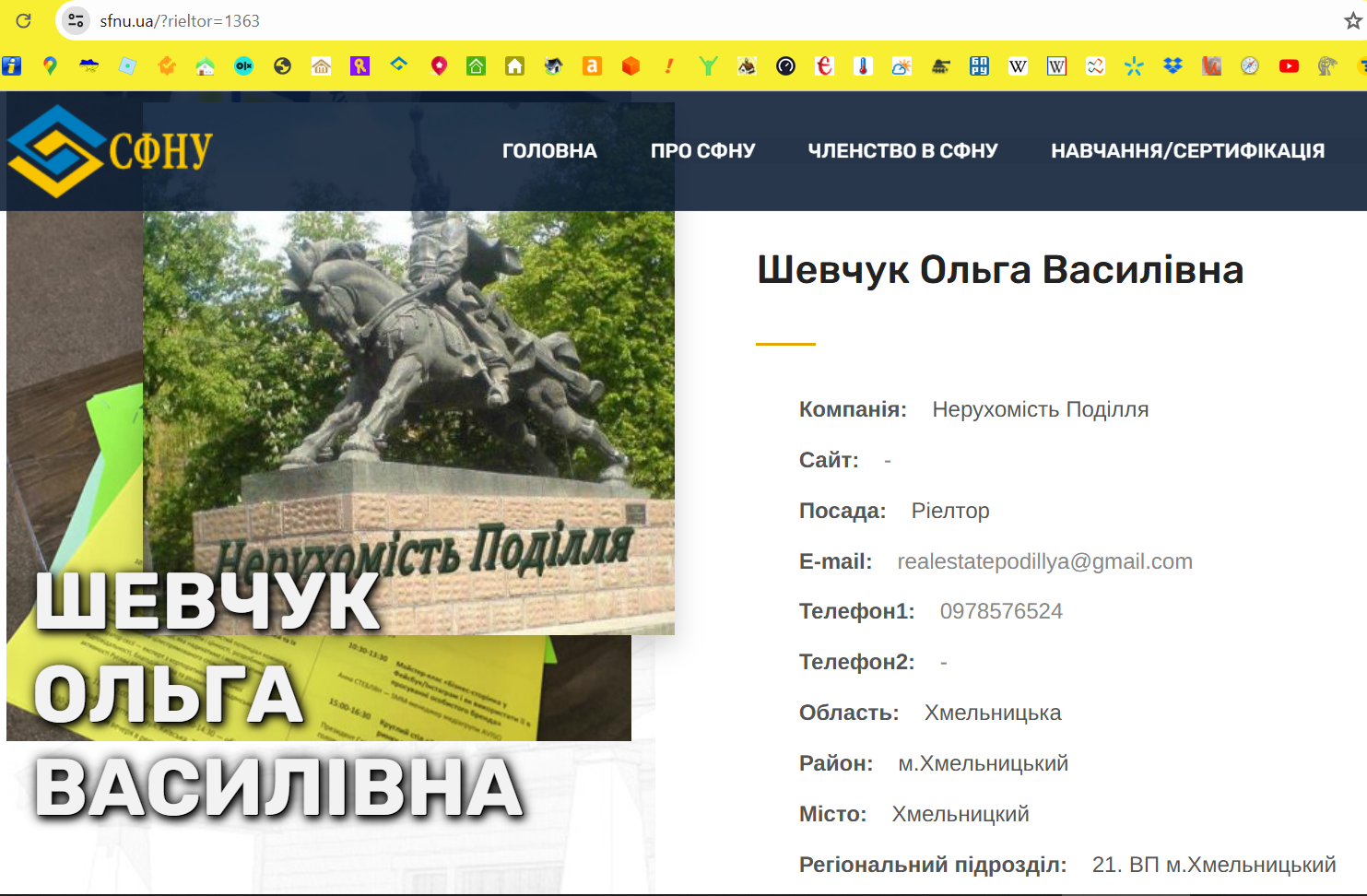Screen dimensions: 1367x896
Task: Open the green Y-figure bookmark
Action: click(x=709, y=65)
